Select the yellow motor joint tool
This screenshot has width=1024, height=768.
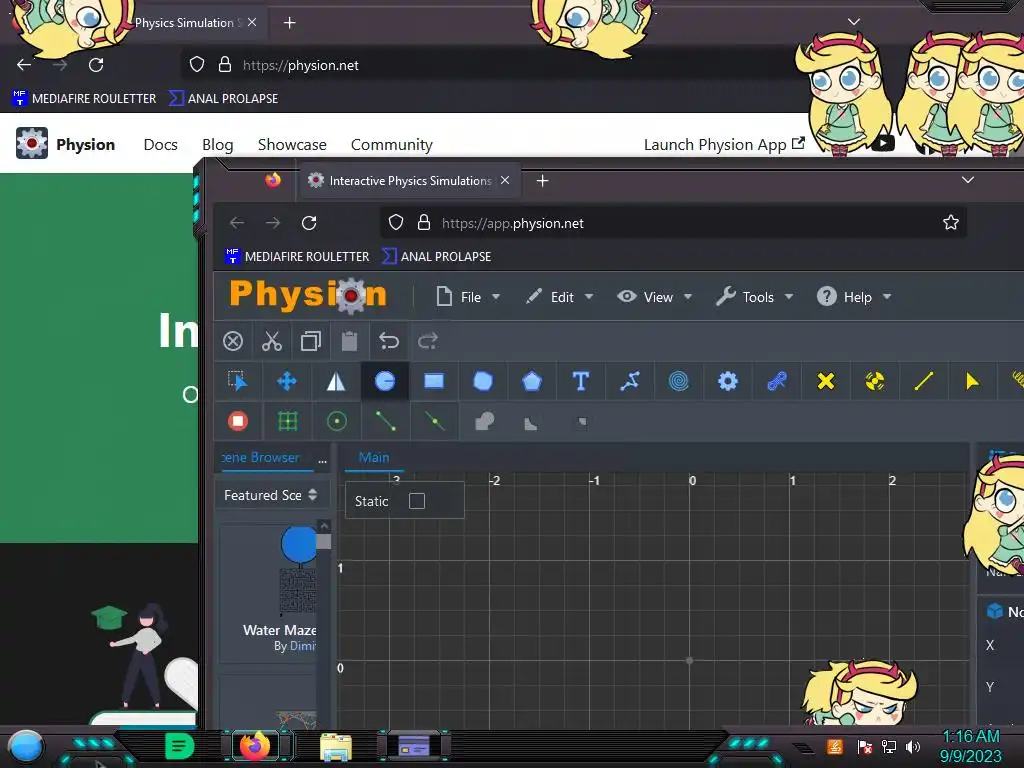(x=874, y=381)
